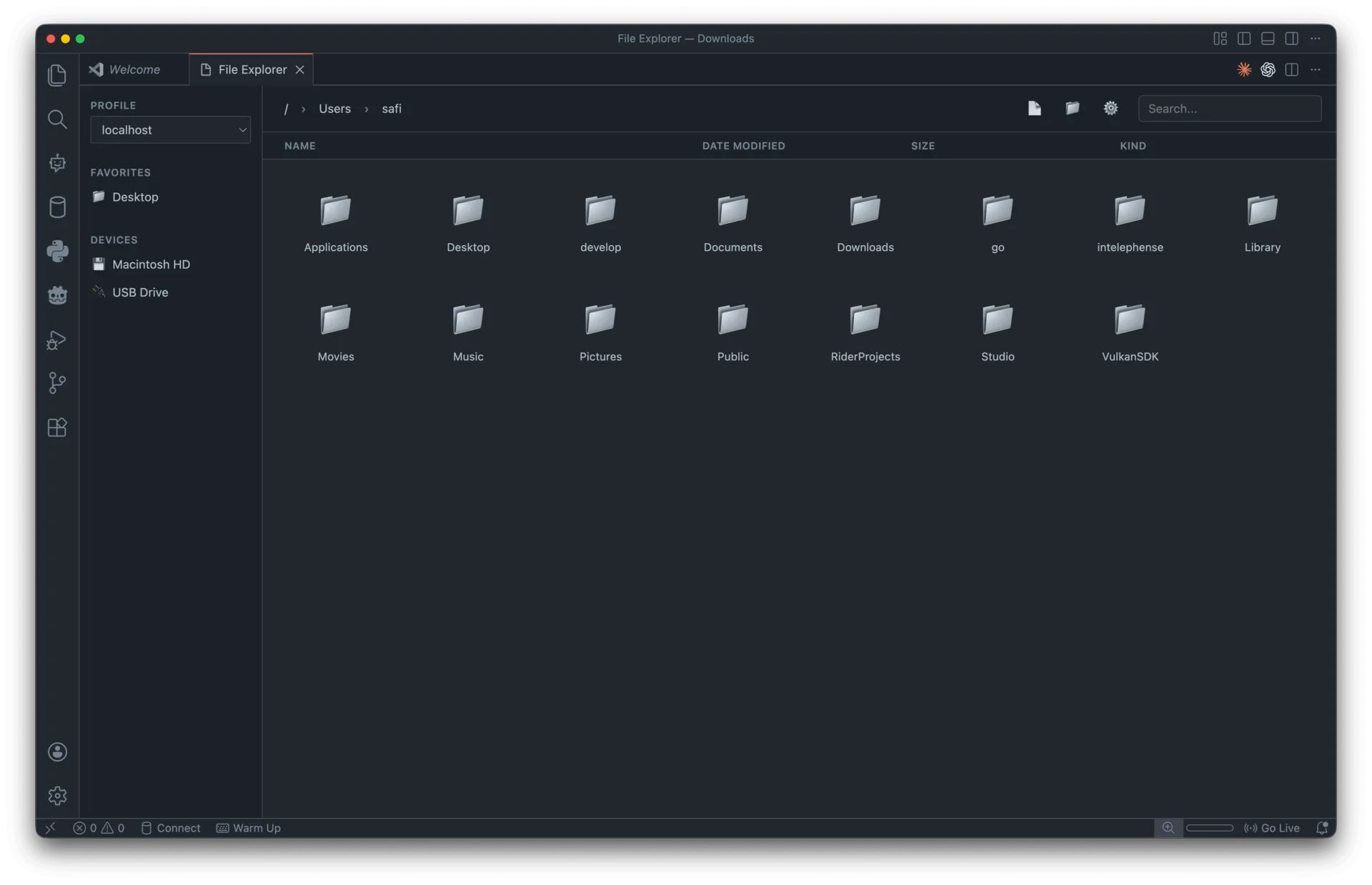Sort by Kind column header
The width and height of the screenshot is (1372, 885).
point(1133,146)
